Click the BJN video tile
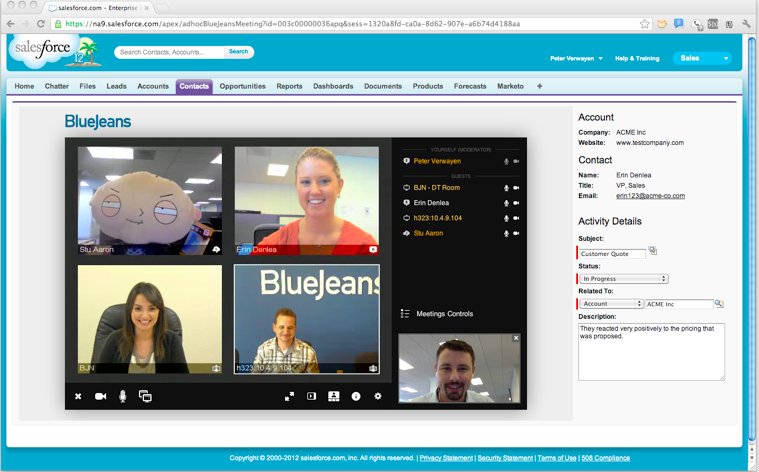This screenshot has height=472, width=759. coord(150,319)
